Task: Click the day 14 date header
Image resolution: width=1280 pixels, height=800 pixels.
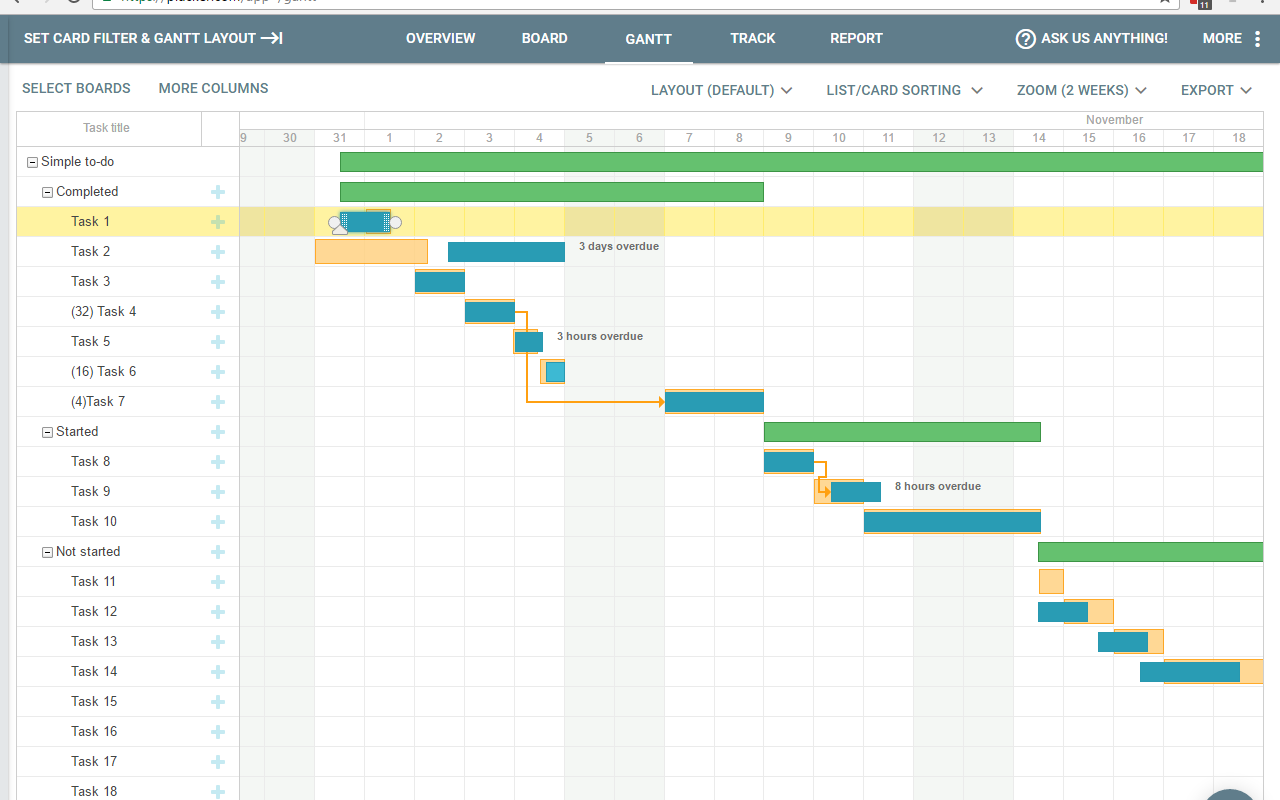Action: click(1039, 138)
